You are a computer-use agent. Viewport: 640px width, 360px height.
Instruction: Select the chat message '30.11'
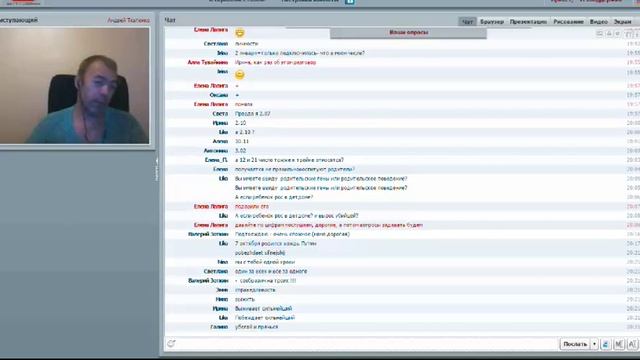pyautogui.click(x=242, y=141)
